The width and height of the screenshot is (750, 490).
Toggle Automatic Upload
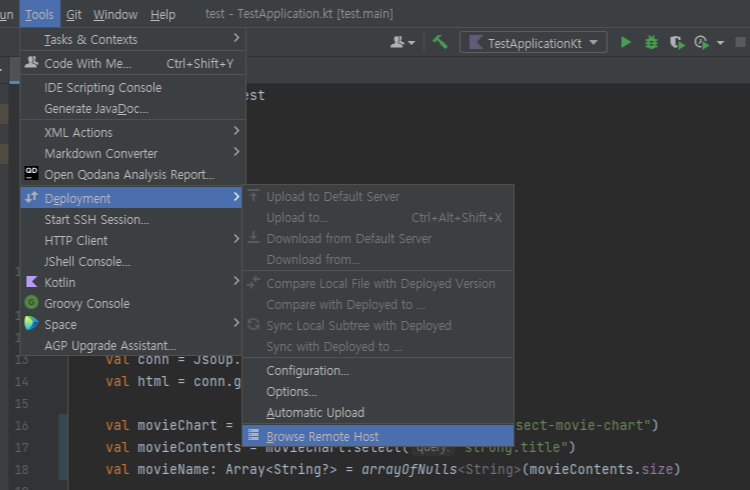coord(378,412)
